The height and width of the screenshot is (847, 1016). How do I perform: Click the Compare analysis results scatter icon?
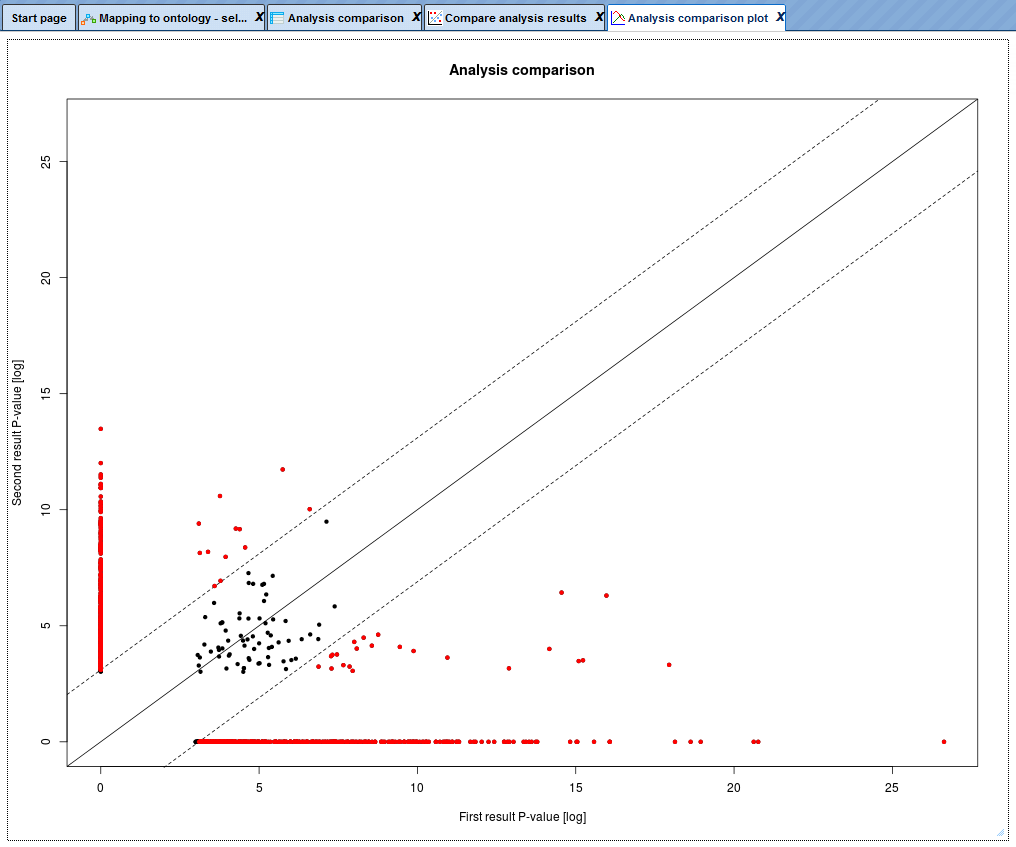435,18
